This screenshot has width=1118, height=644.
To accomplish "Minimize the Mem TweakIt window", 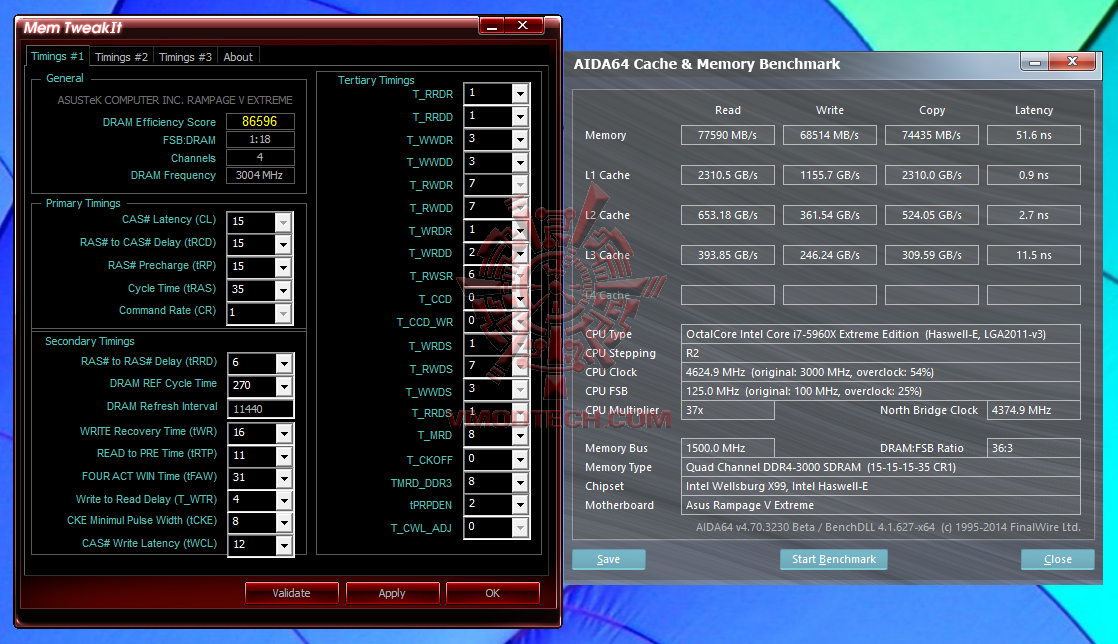I will (x=492, y=26).
